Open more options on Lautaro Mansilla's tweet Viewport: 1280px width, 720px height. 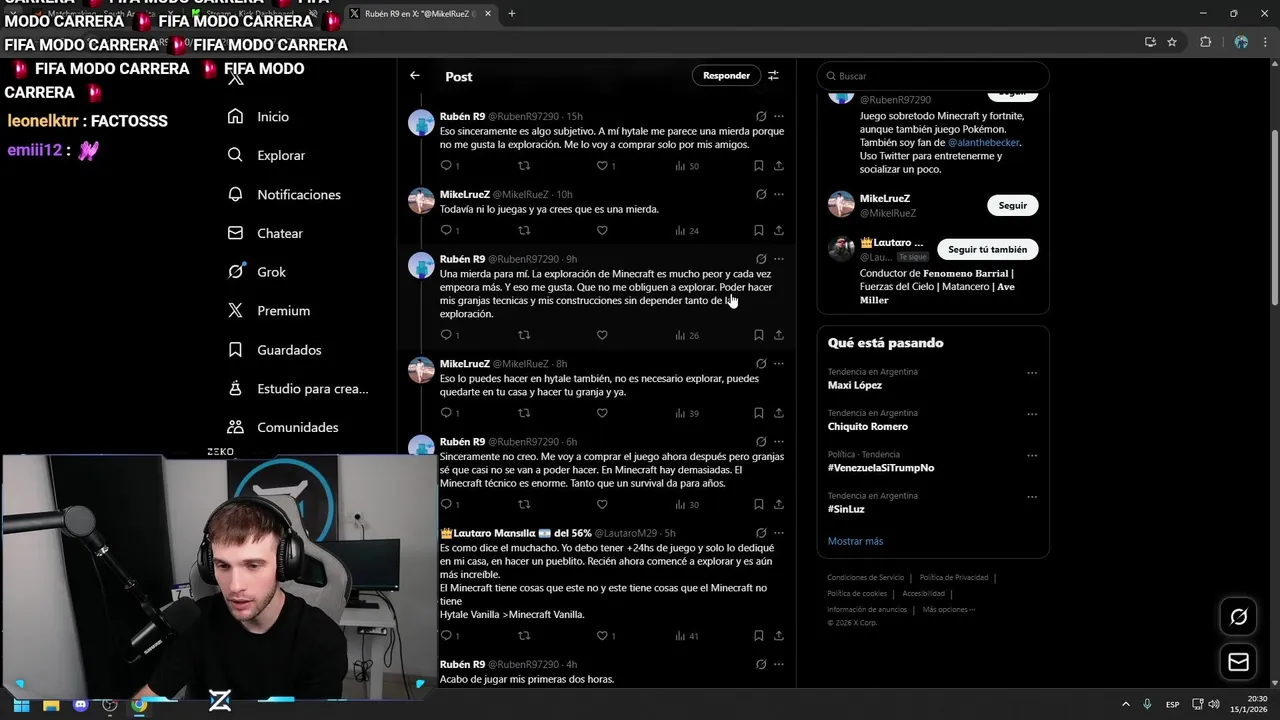(779, 533)
